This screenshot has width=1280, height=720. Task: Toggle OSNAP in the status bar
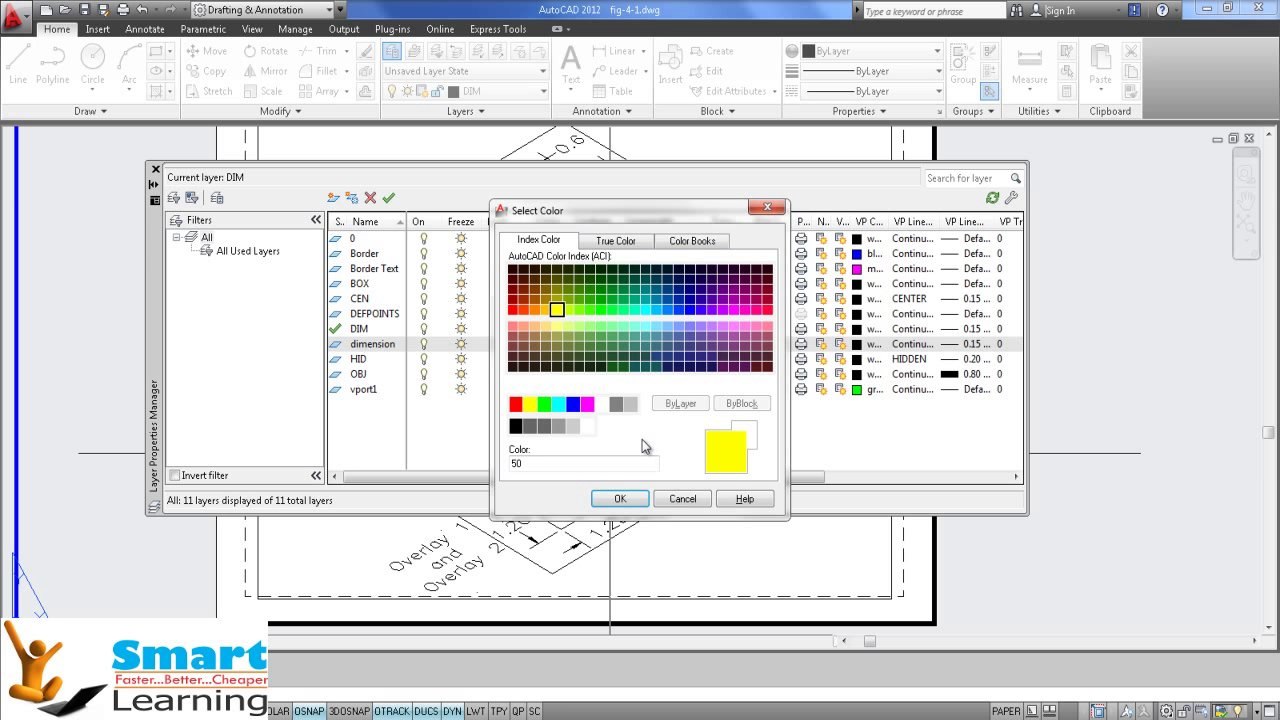pos(310,711)
